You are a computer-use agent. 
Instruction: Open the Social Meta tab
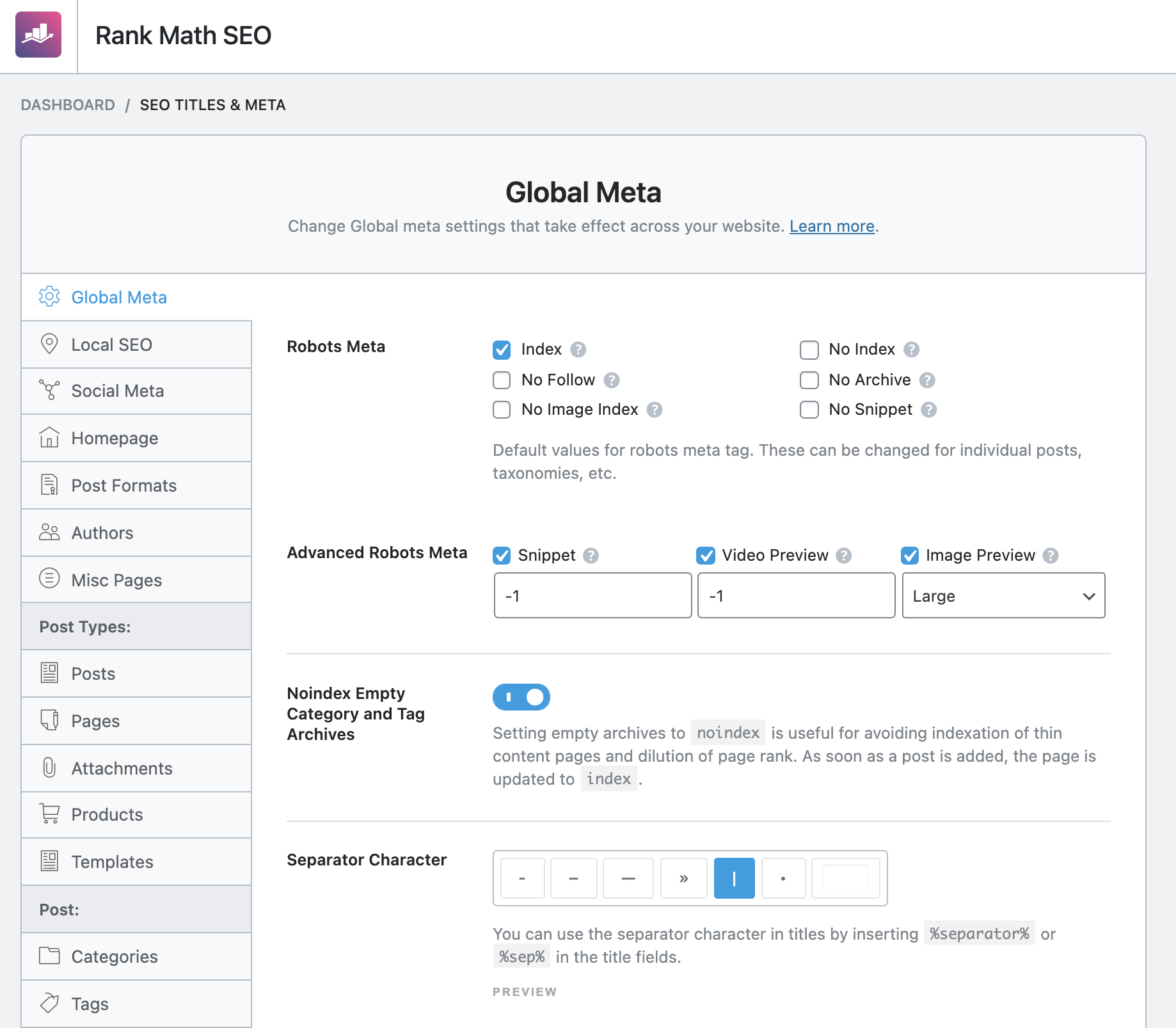pyautogui.click(x=136, y=390)
